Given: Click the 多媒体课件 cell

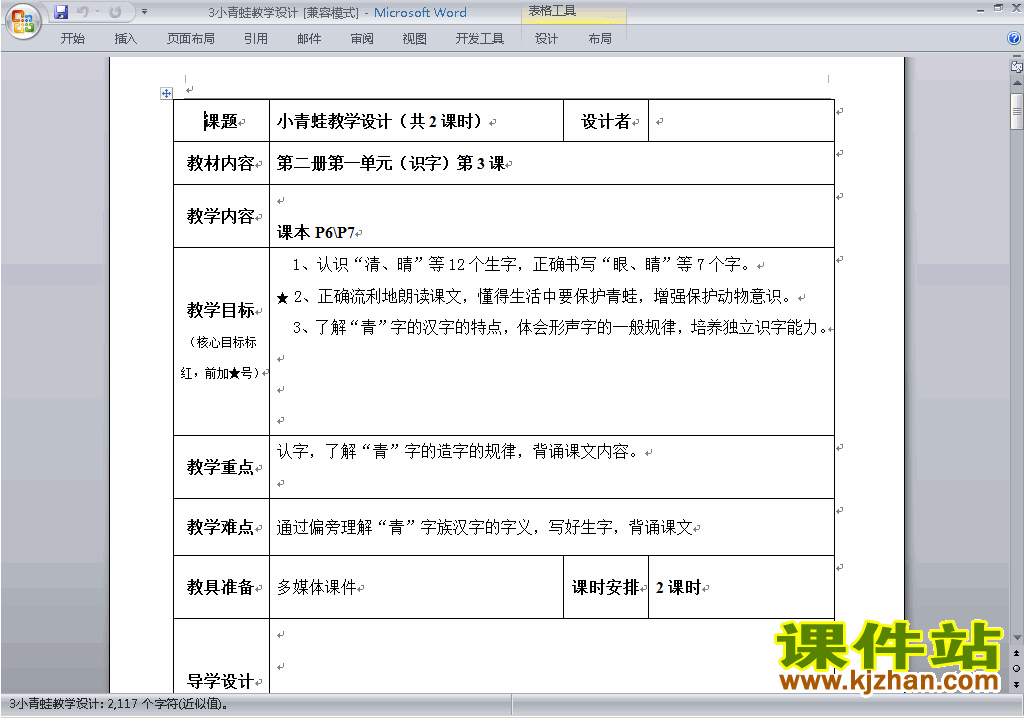Looking at the screenshot, I should pos(416,587).
